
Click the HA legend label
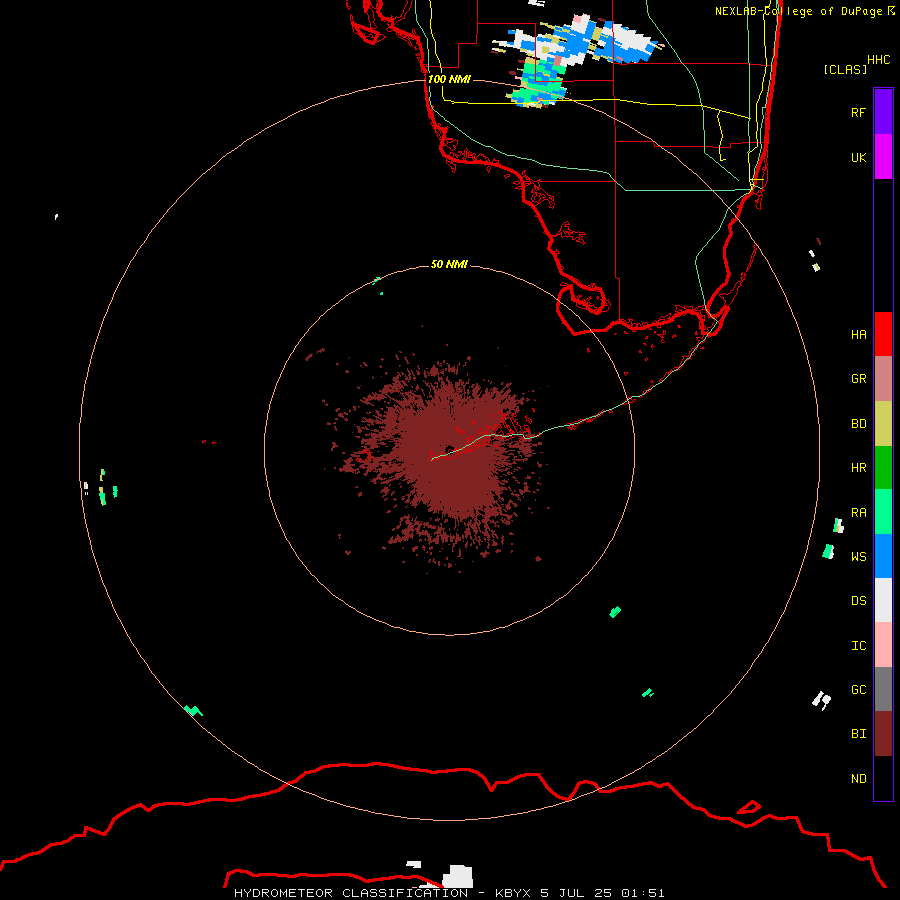(858, 334)
